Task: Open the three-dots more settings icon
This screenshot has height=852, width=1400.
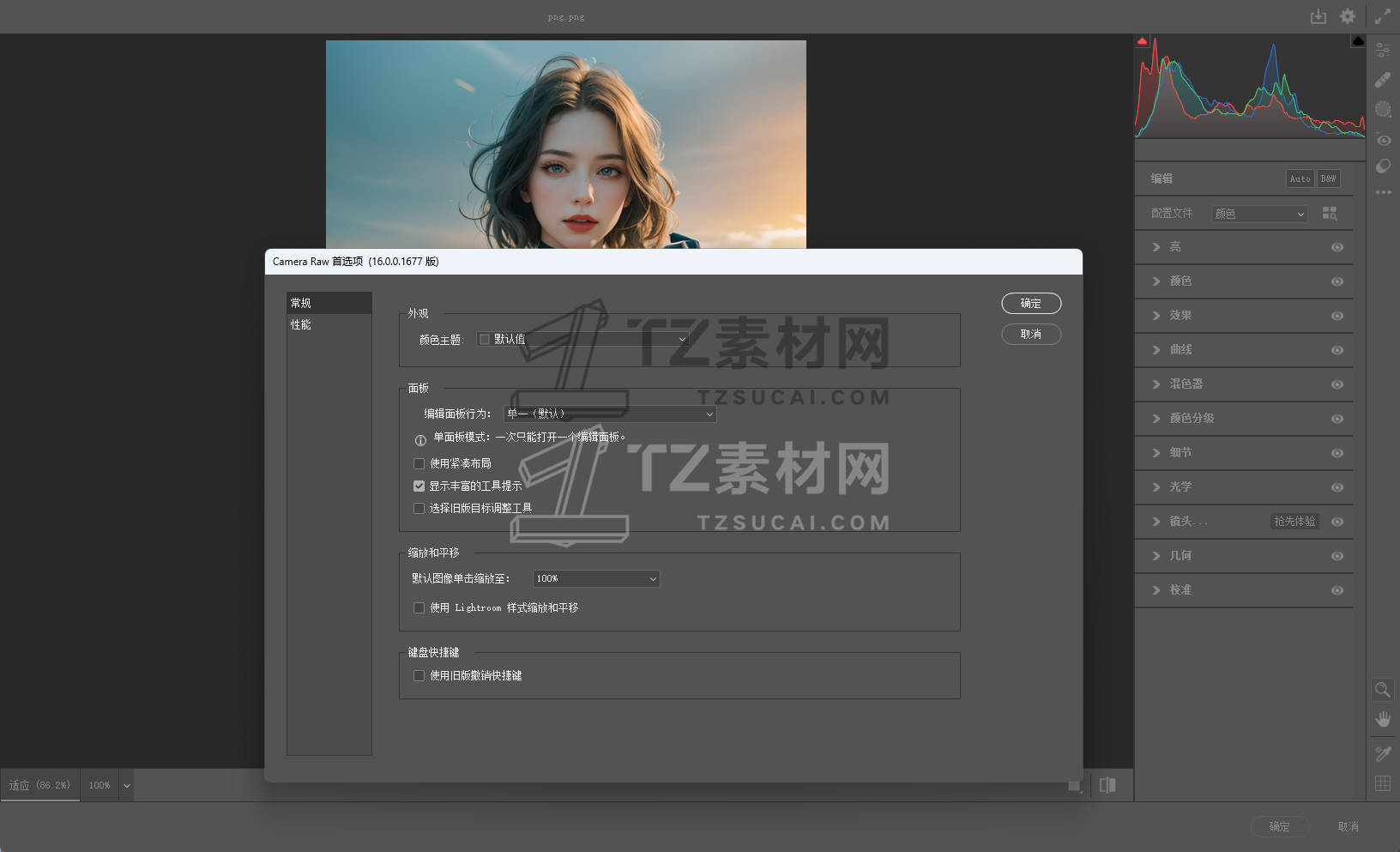Action: click(1383, 192)
